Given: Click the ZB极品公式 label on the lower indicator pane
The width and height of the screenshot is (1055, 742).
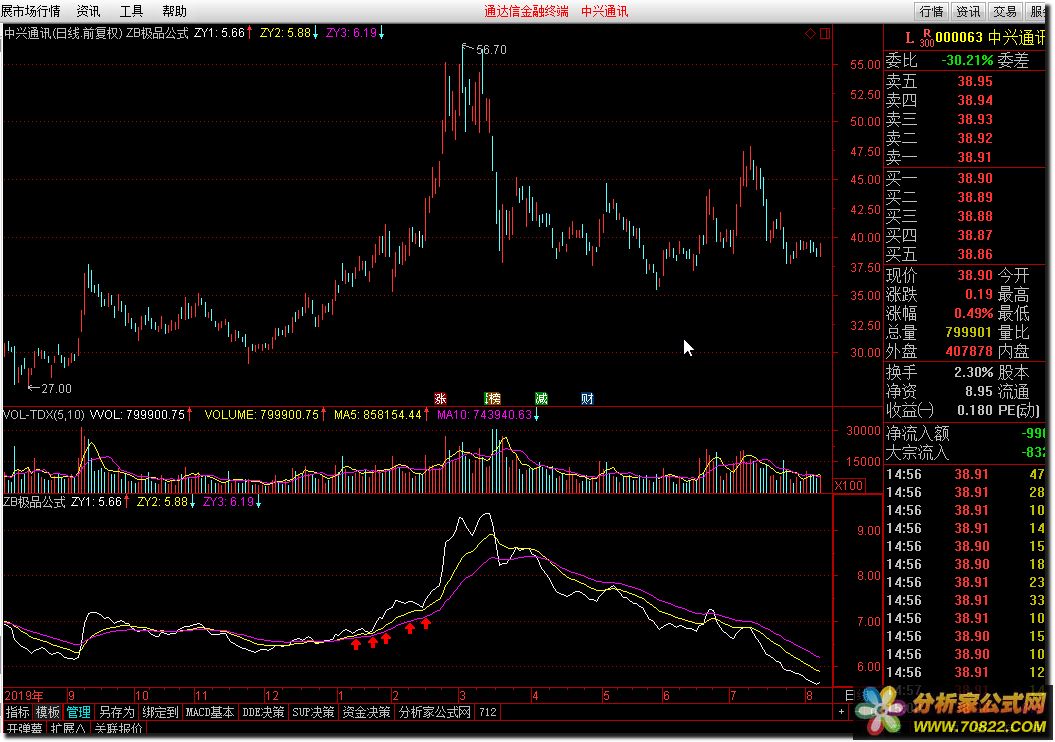Looking at the screenshot, I should (x=34, y=502).
